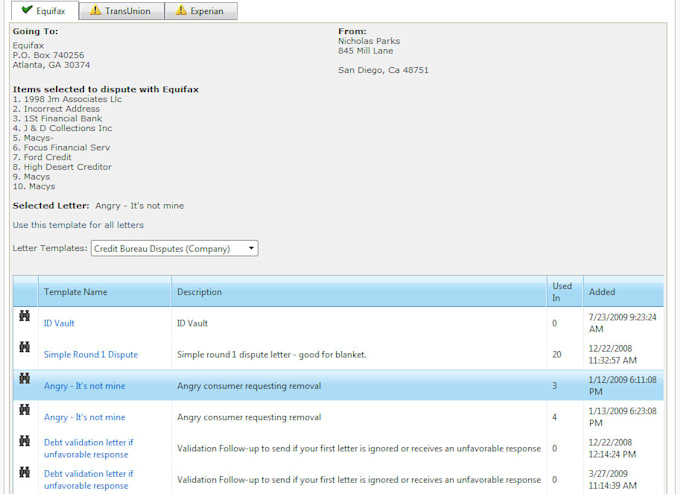Click green checkmark icon on Equifax tab
Viewport: 680px width, 494px height.
click(x=27, y=10)
